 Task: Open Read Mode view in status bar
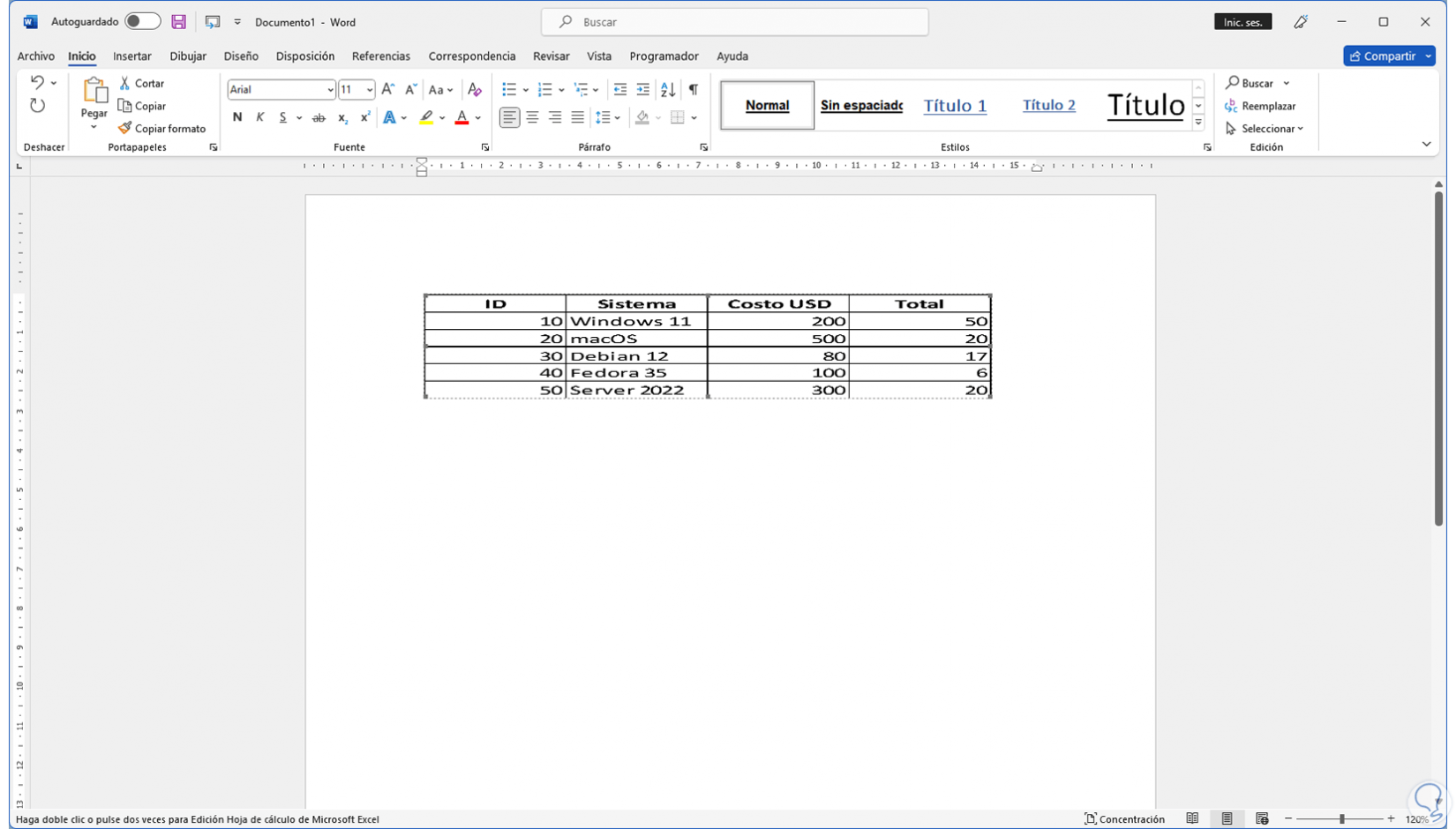pos(1192,818)
